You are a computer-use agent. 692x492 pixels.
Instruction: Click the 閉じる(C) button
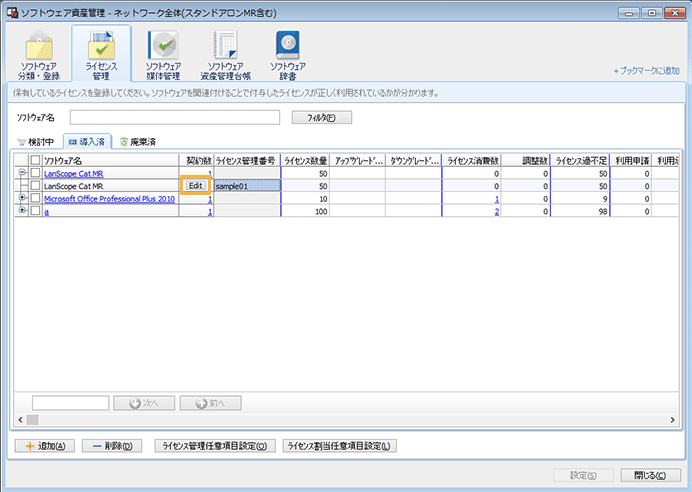(x=651, y=475)
